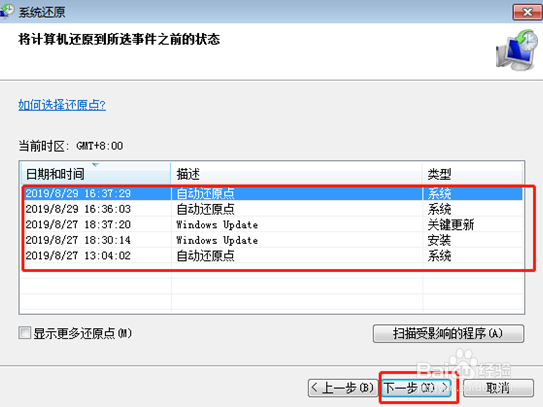Click Windows Update description at 18:37:20
The width and height of the screenshot is (543, 407).
217,224
